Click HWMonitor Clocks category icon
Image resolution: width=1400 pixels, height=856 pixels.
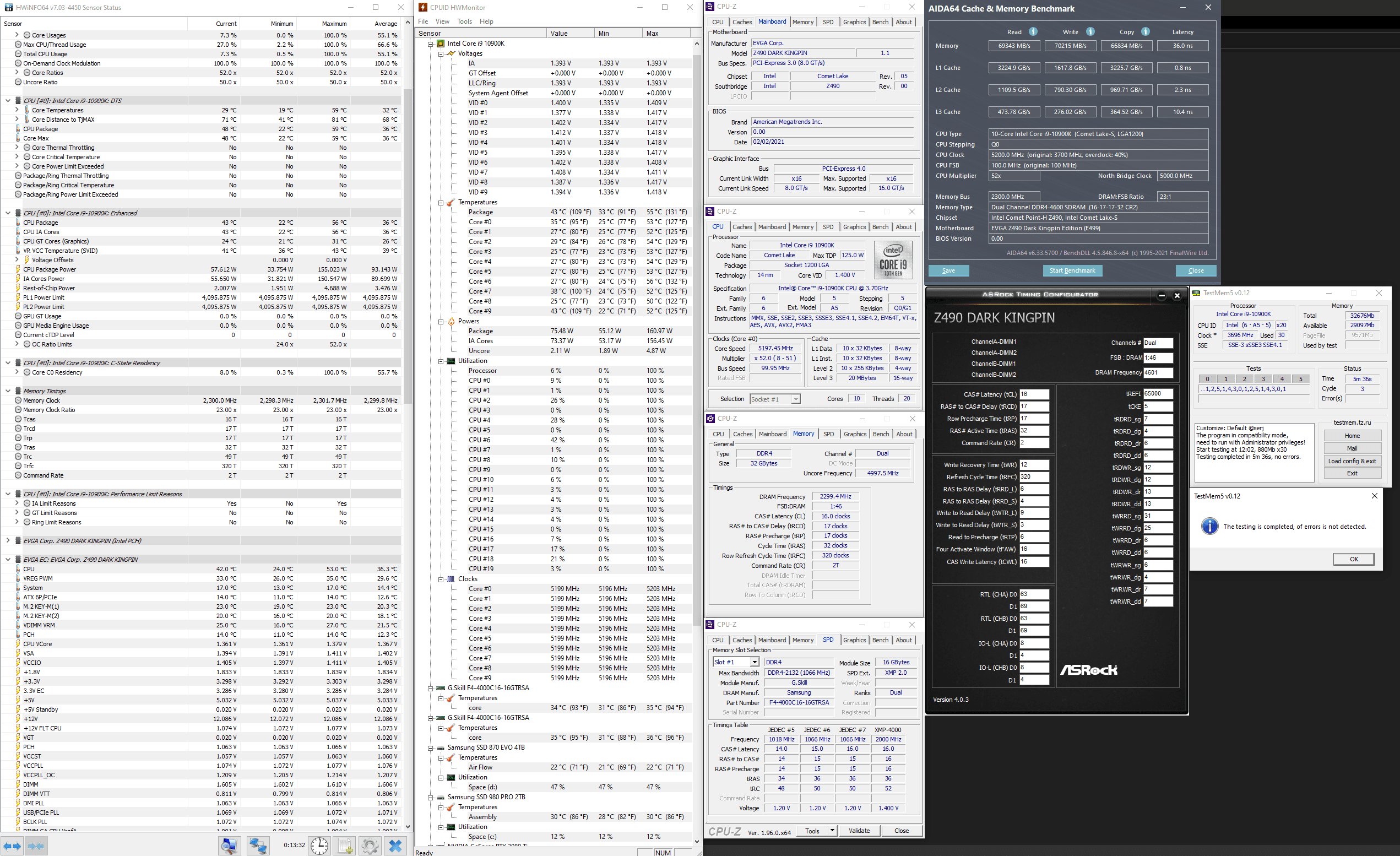pos(451,578)
